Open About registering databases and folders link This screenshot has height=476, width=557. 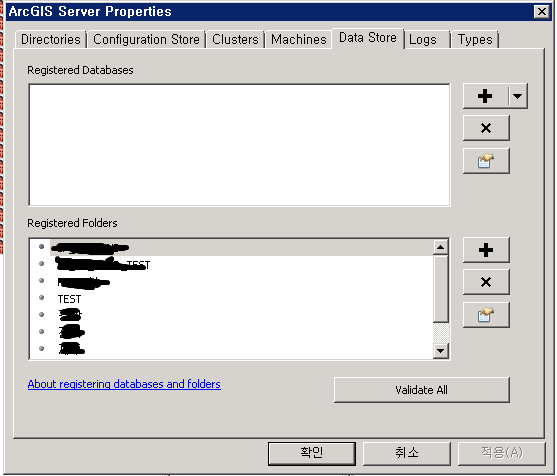124,384
